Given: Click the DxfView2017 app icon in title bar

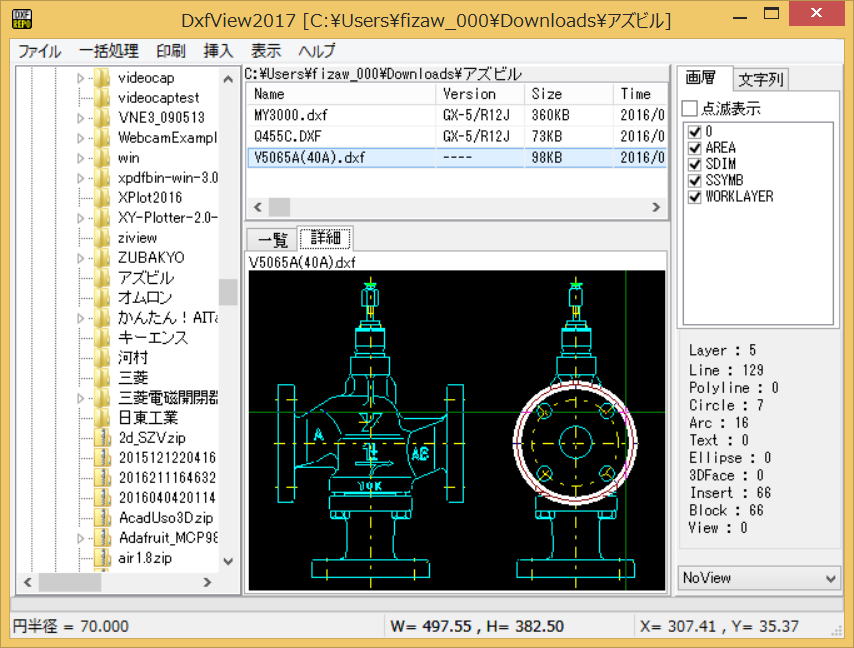Looking at the screenshot, I should coord(22,20).
